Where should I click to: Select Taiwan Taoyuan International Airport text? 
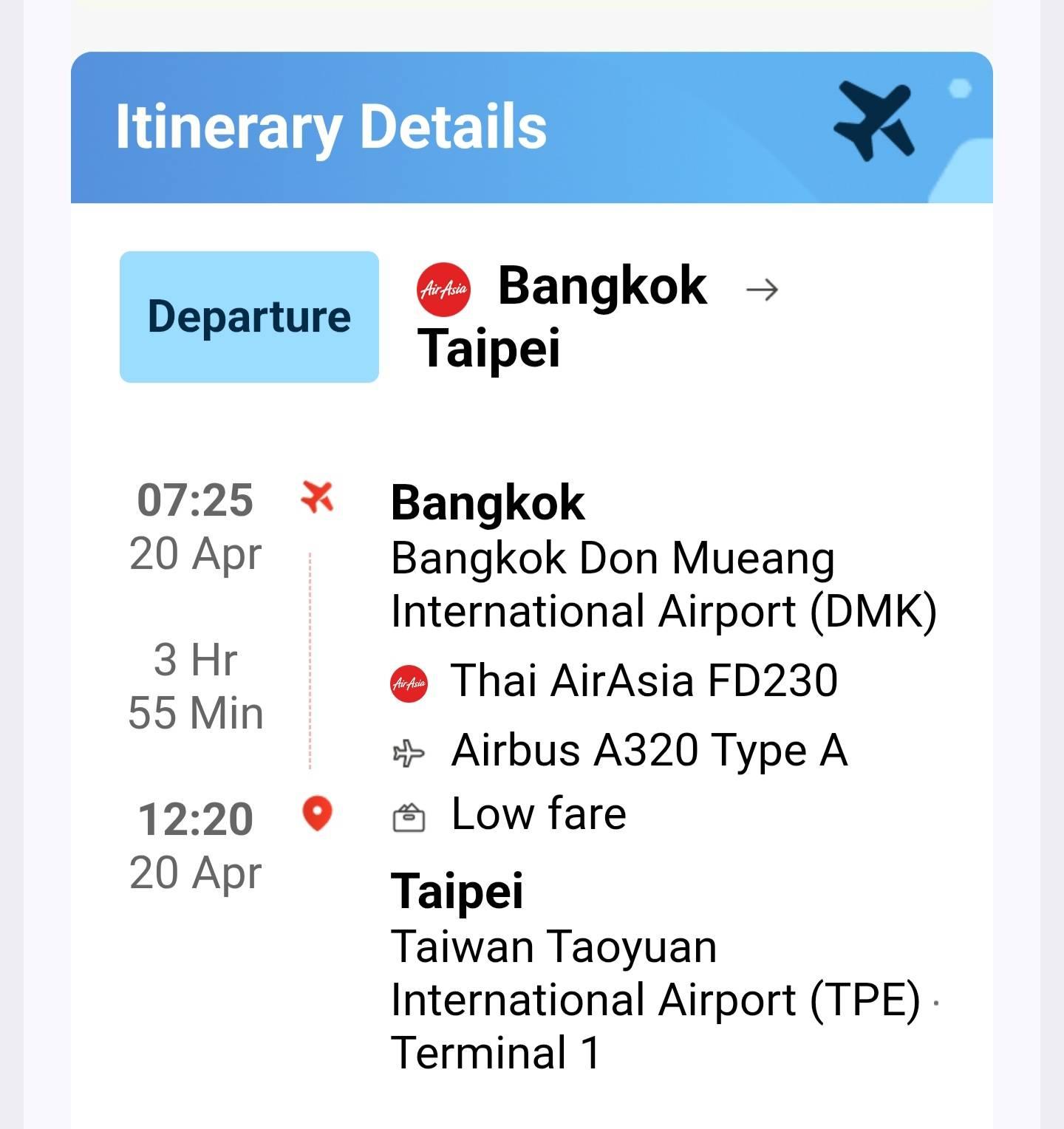(x=655, y=973)
